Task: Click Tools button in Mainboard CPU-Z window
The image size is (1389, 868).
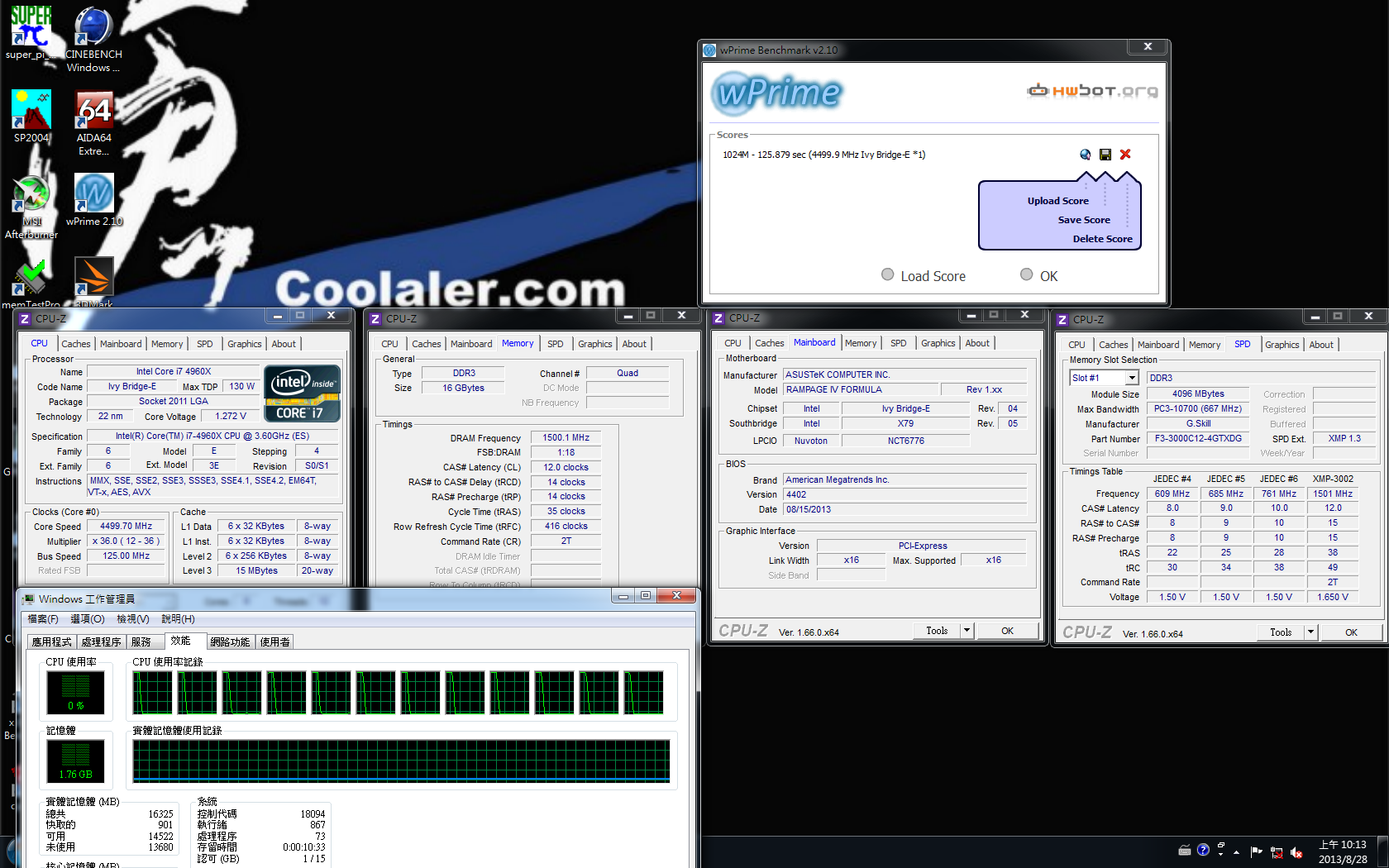Action: click(x=937, y=631)
